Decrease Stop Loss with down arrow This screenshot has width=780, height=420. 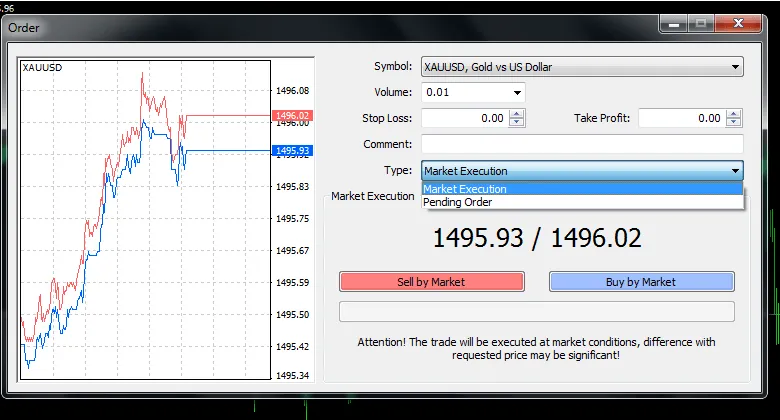tap(517, 123)
